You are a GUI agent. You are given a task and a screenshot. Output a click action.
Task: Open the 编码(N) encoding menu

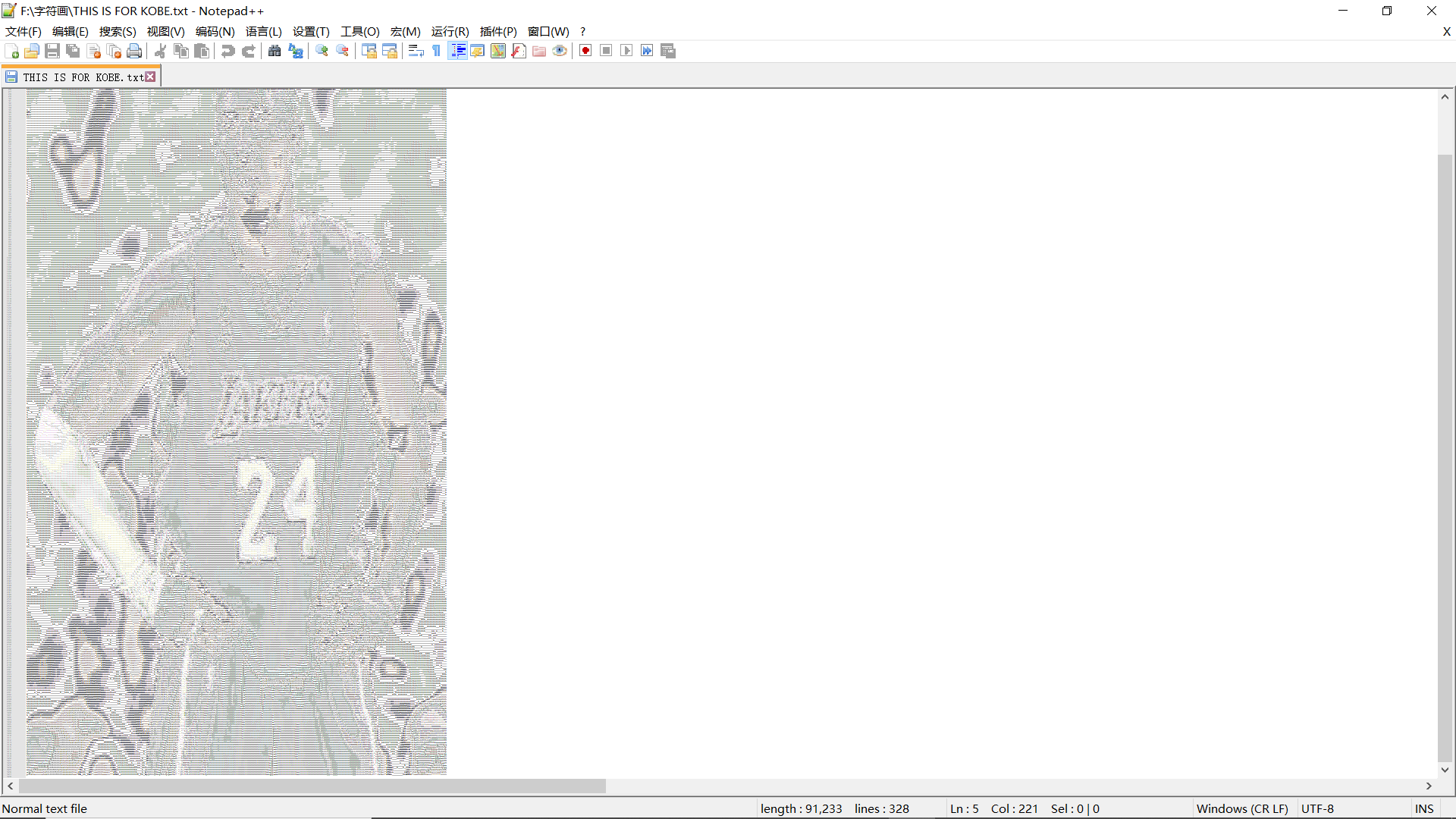[x=215, y=31]
